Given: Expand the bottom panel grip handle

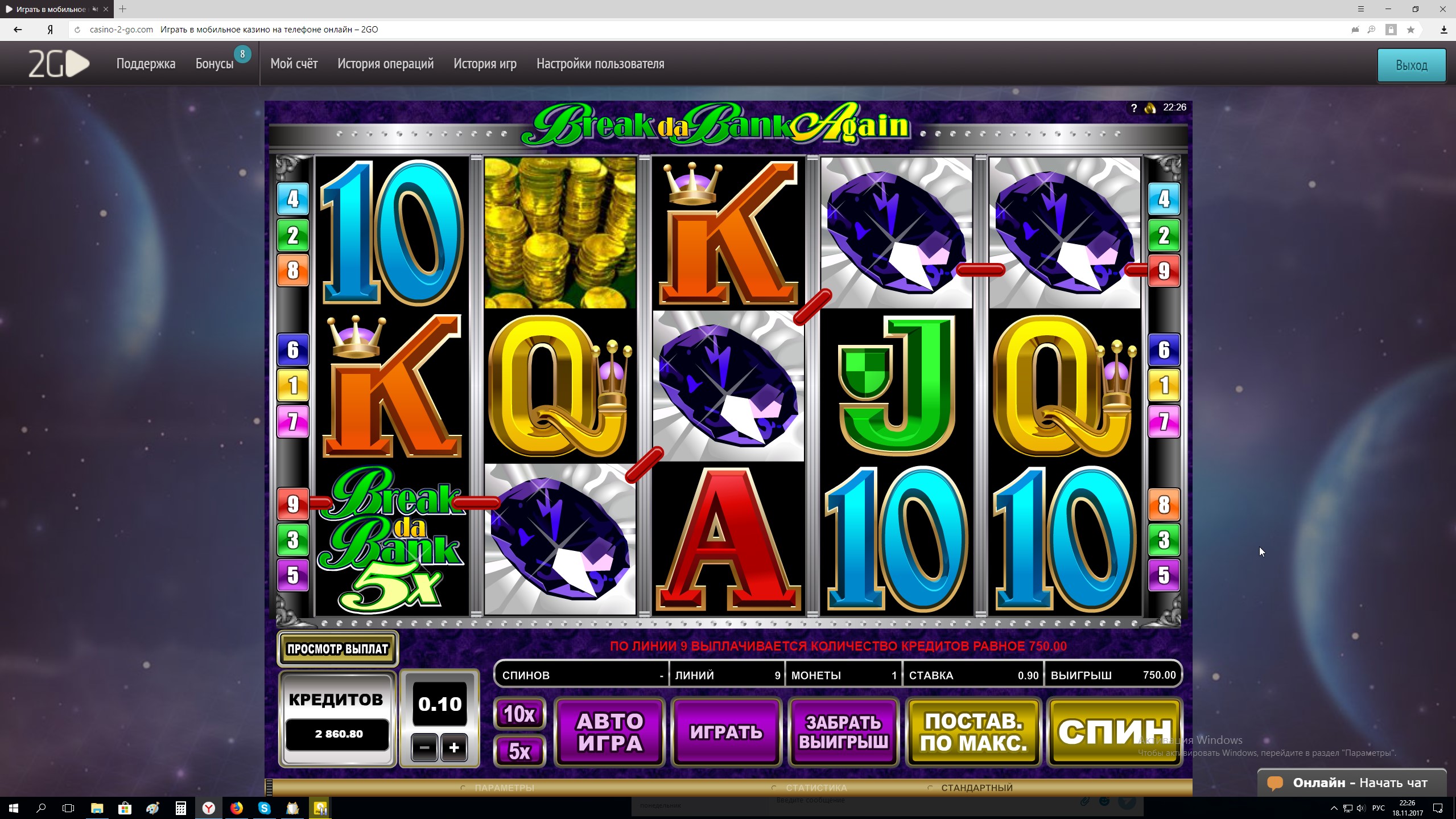Looking at the screenshot, I should (269, 787).
